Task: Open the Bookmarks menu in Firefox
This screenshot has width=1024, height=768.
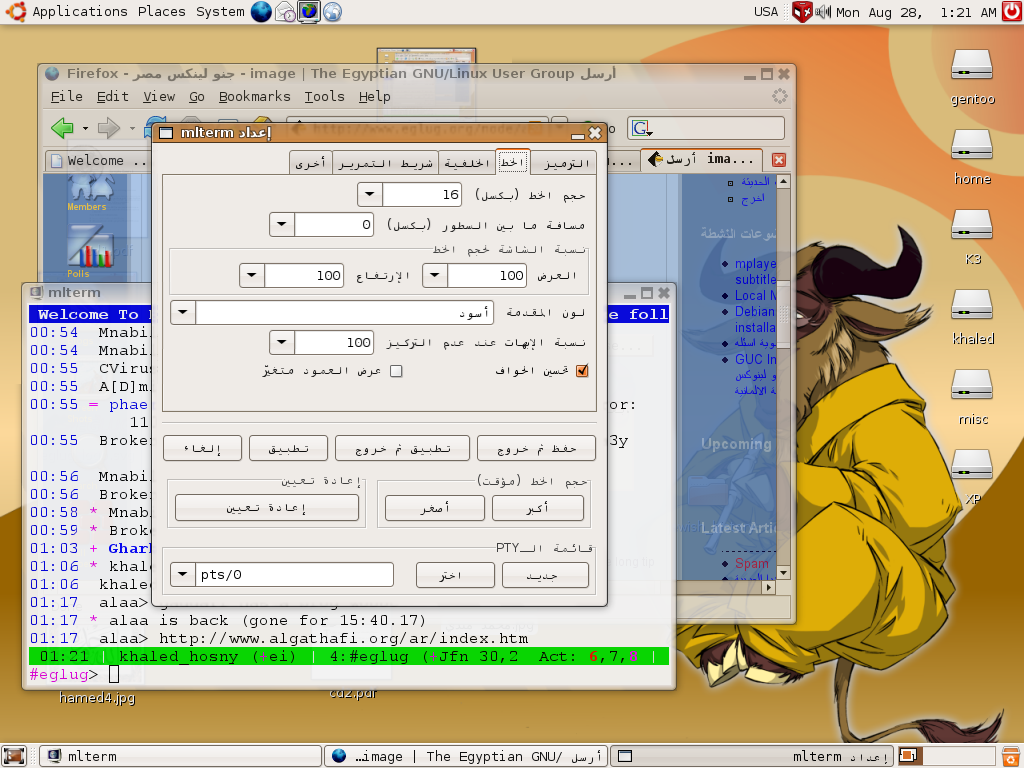Action: [x=254, y=97]
